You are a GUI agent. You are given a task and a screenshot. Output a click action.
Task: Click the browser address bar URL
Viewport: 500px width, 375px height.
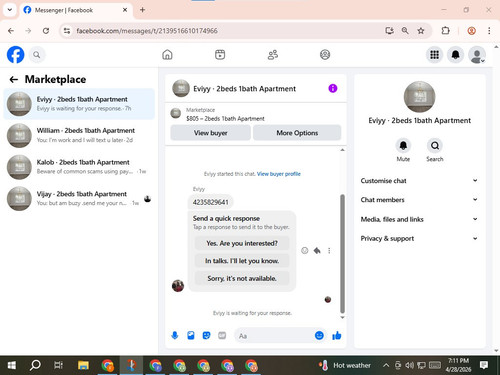147,31
